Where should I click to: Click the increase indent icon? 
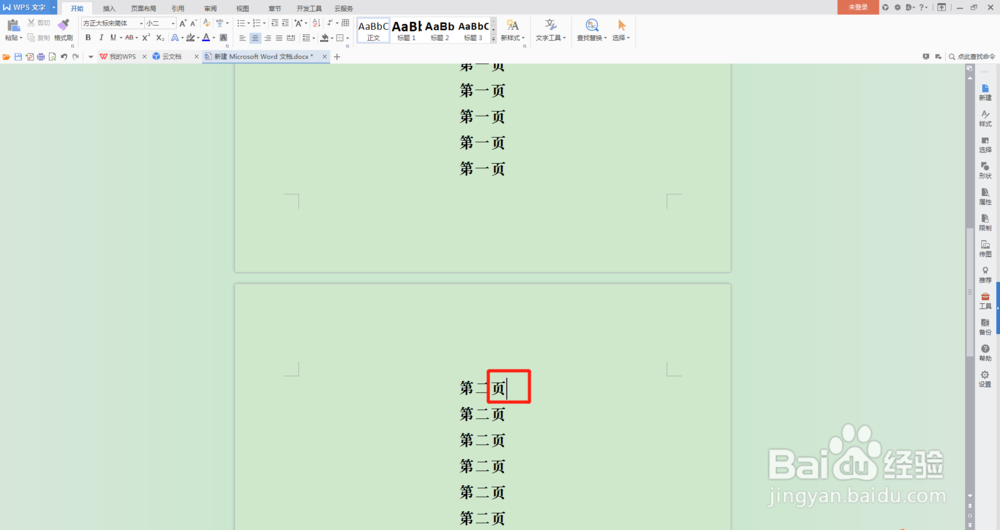coord(285,23)
